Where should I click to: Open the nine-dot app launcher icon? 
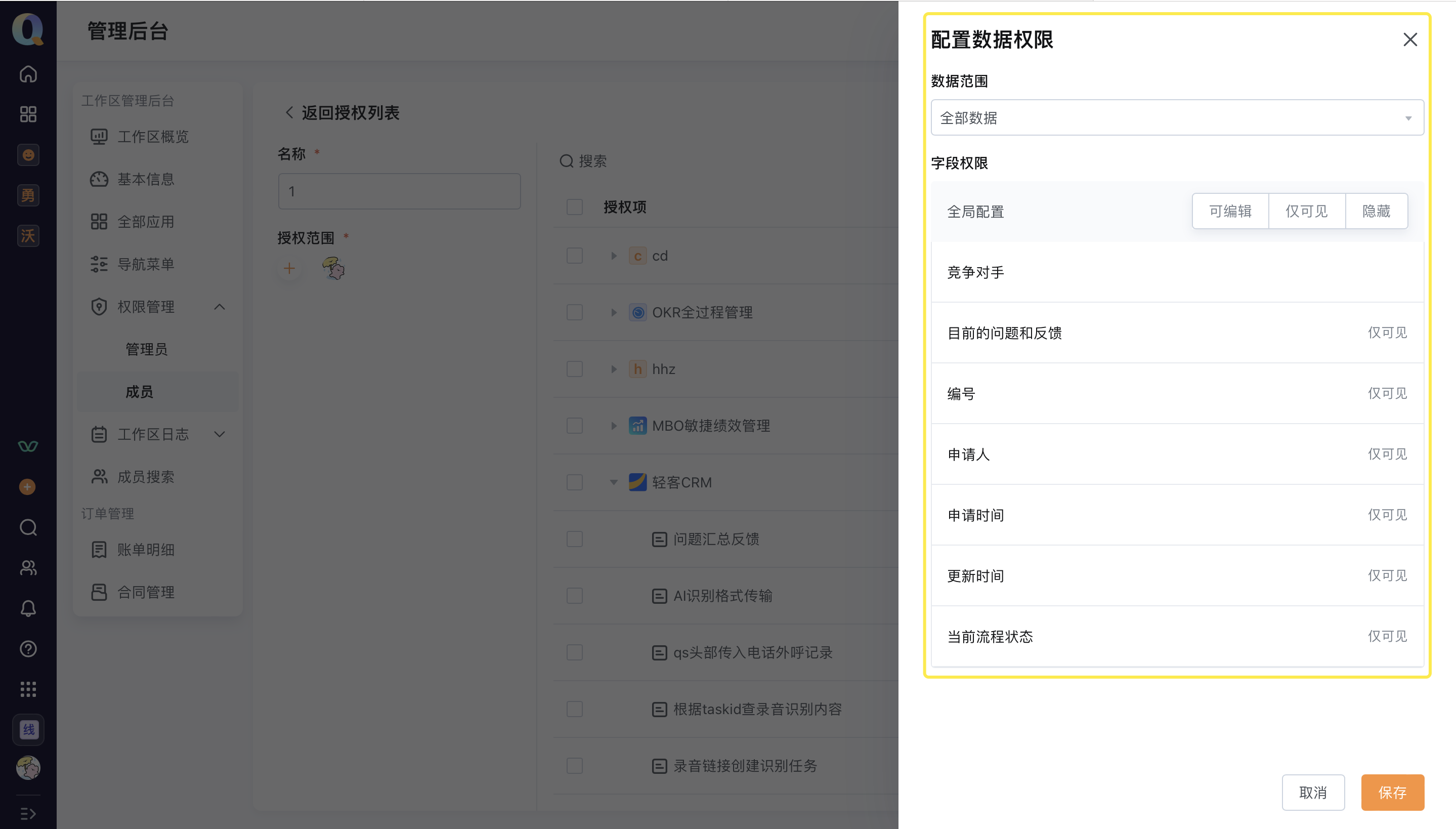point(28,689)
